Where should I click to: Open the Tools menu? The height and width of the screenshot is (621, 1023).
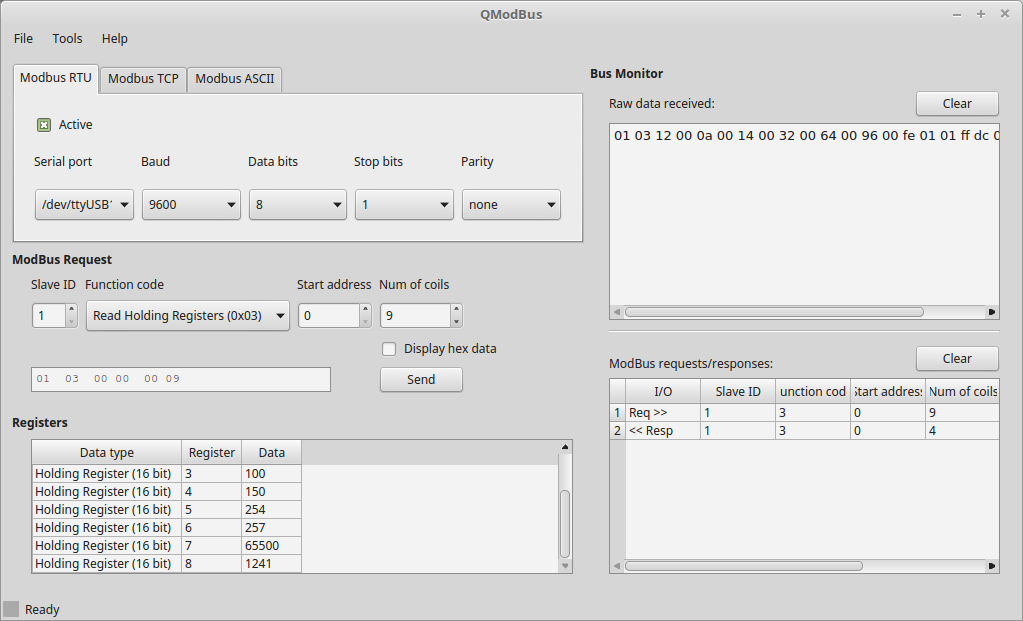[x=67, y=38]
